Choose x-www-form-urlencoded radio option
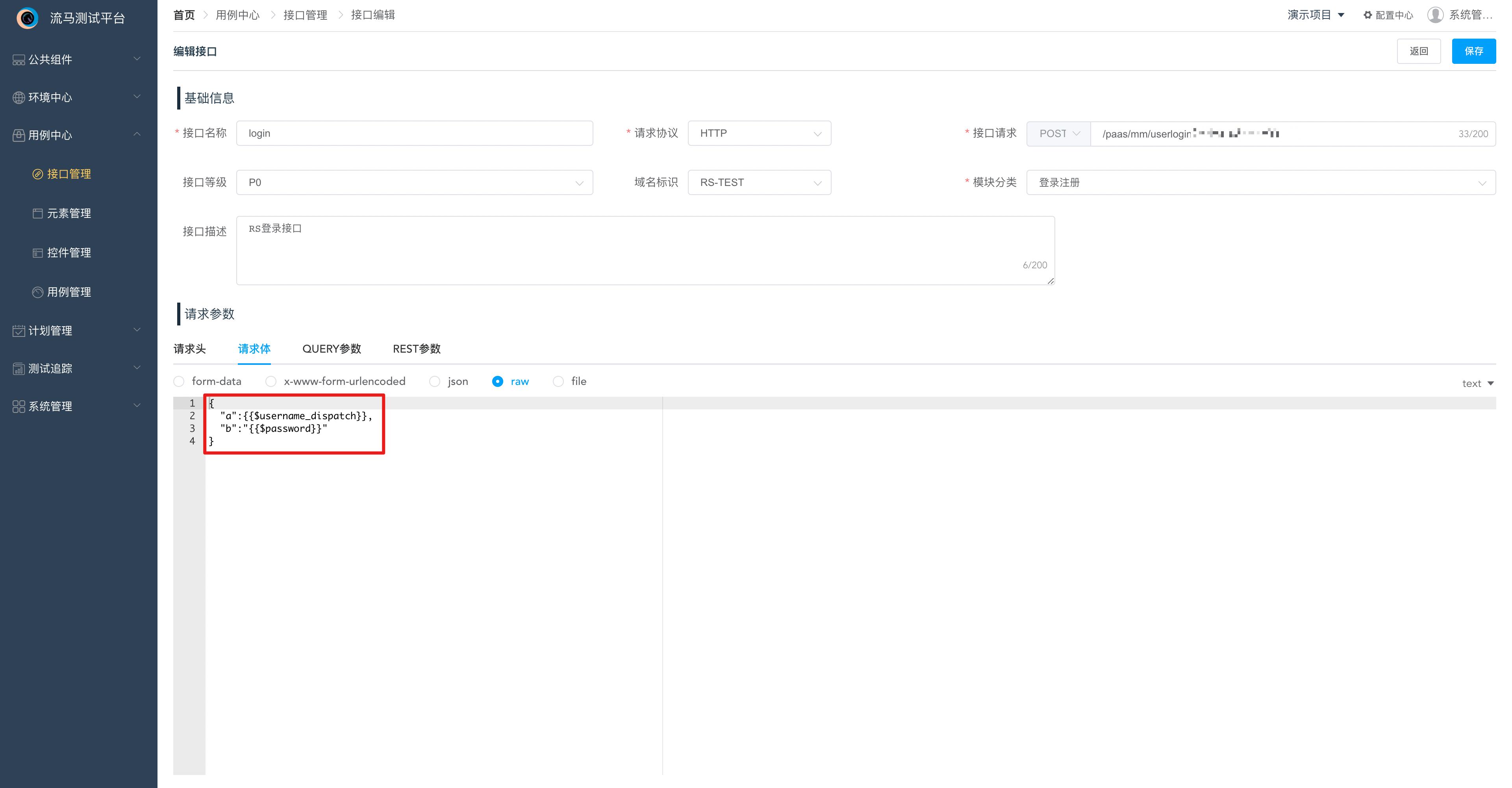This screenshot has width=1512, height=788. click(271, 382)
